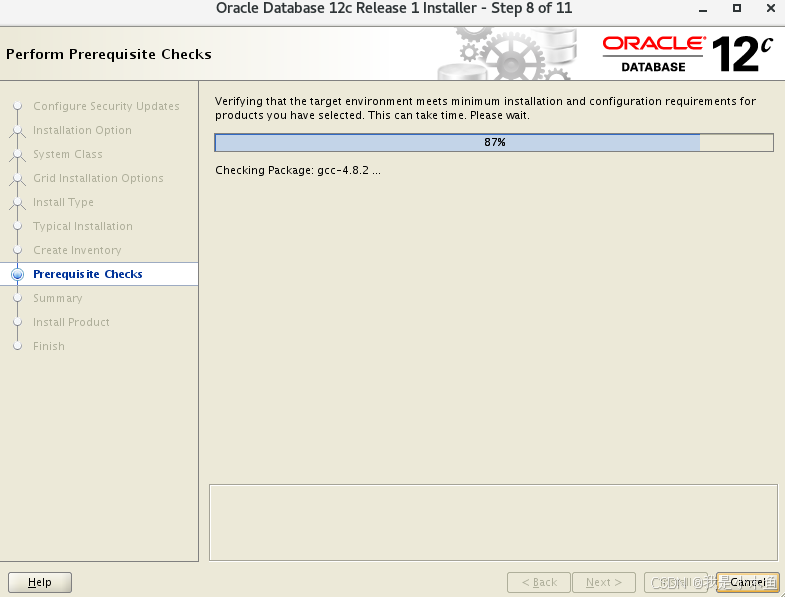Click the installer window title text

(x=394, y=9)
